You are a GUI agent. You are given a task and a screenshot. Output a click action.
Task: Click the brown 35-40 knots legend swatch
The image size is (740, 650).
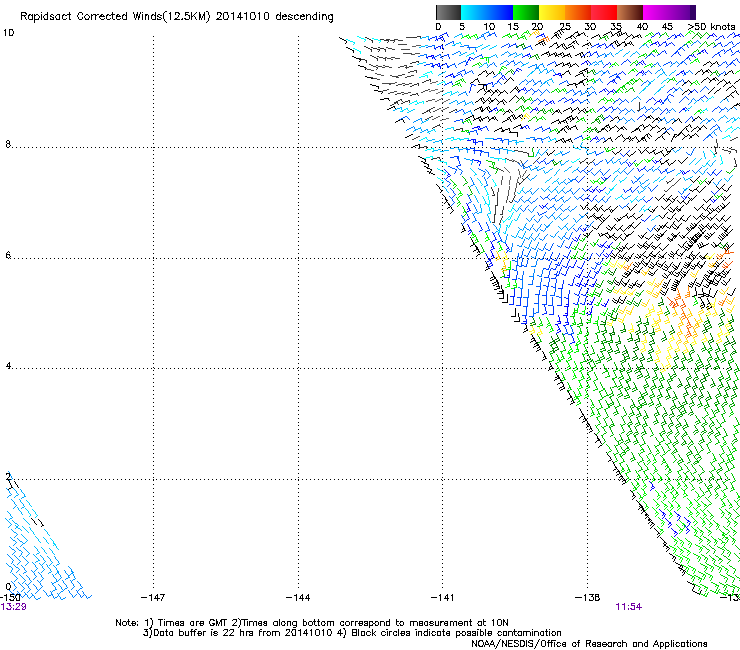630,12
